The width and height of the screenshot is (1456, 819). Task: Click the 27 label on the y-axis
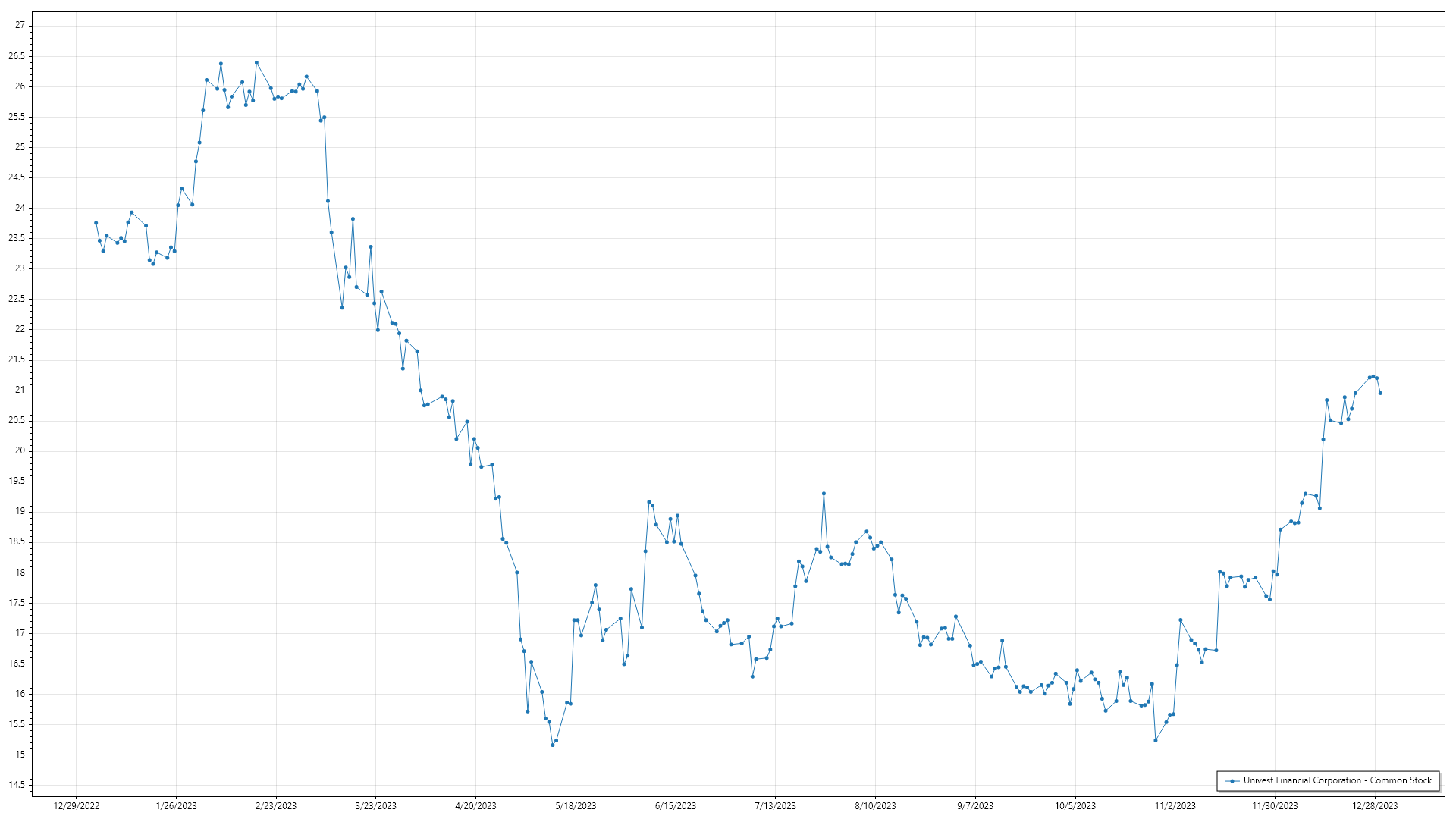[x=20, y=25]
